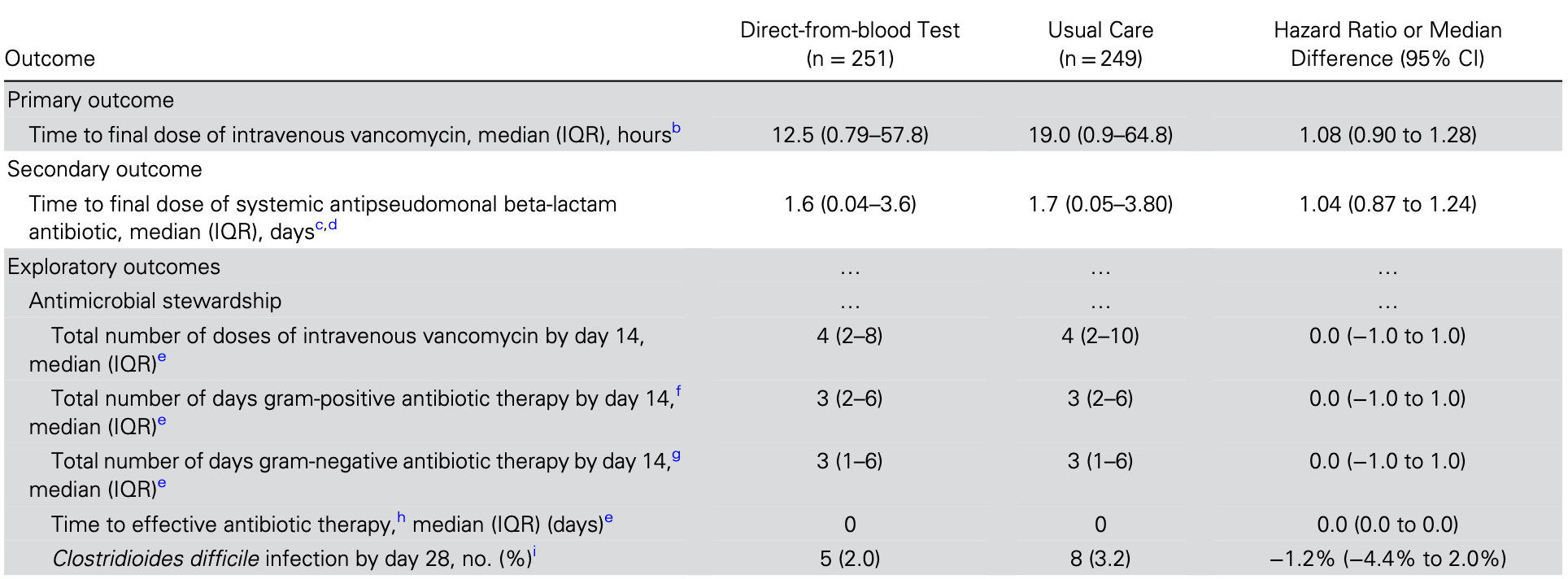Screen dimensions: 1568x579
Task: Open footnote f after gram-positive day 14
Action: pos(678,393)
